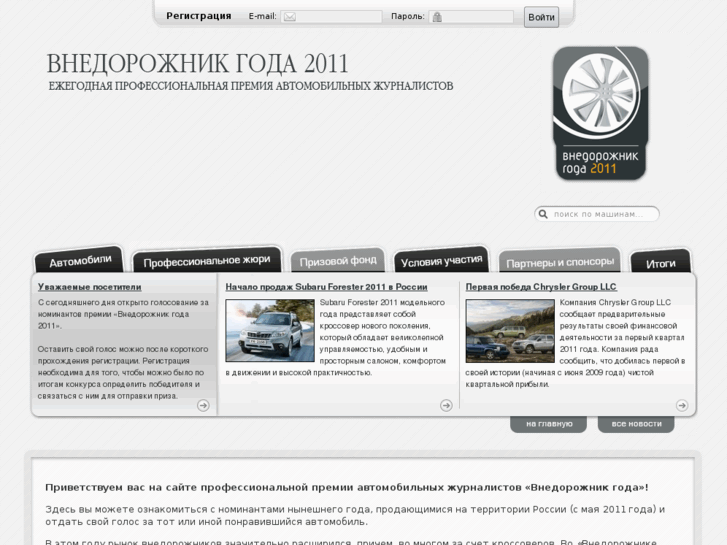Screen dimensions: 727x545
Task: Switch to the Призовой фонд tab
Action: click(x=338, y=261)
